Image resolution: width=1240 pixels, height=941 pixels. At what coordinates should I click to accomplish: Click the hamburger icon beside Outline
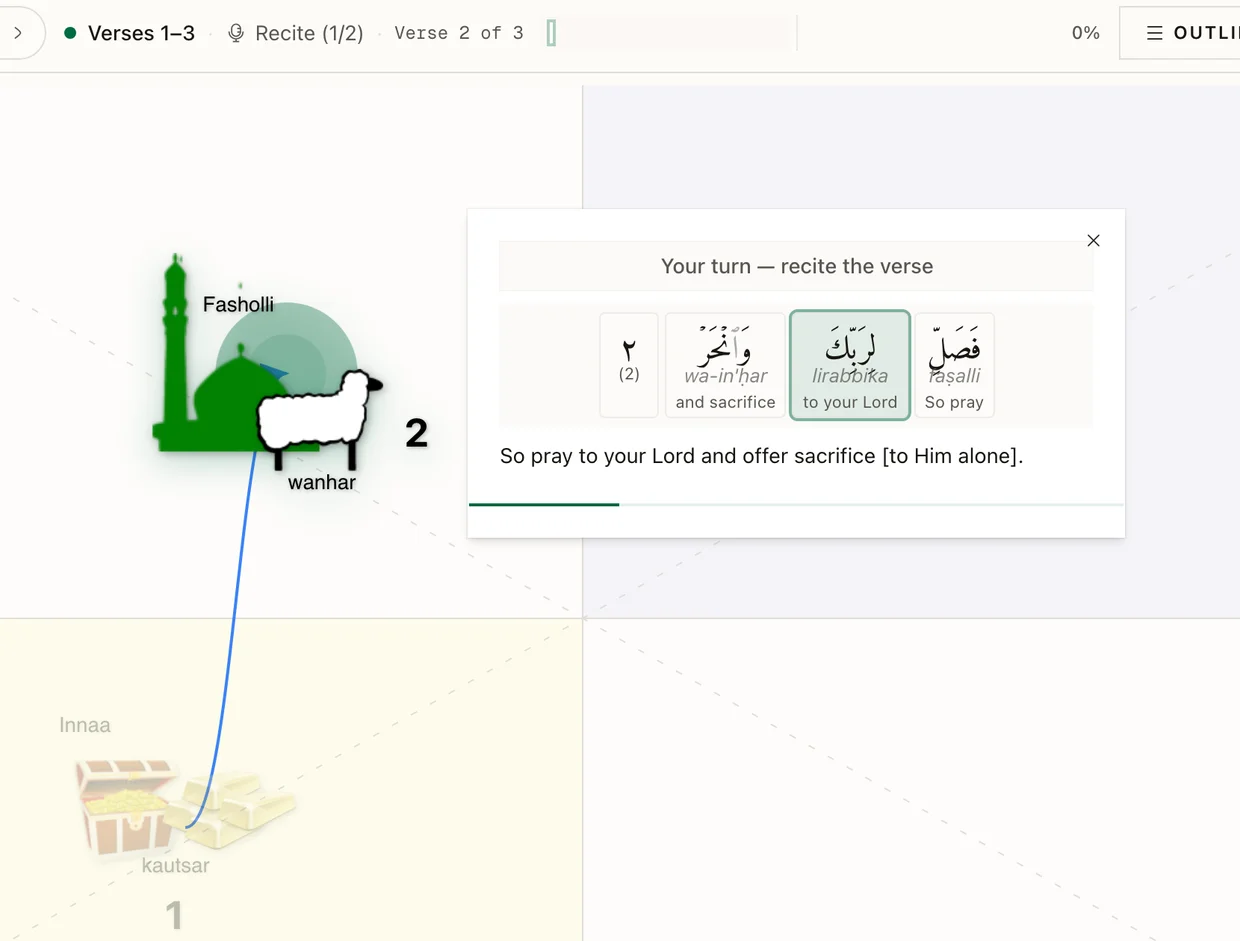pyautogui.click(x=1154, y=33)
